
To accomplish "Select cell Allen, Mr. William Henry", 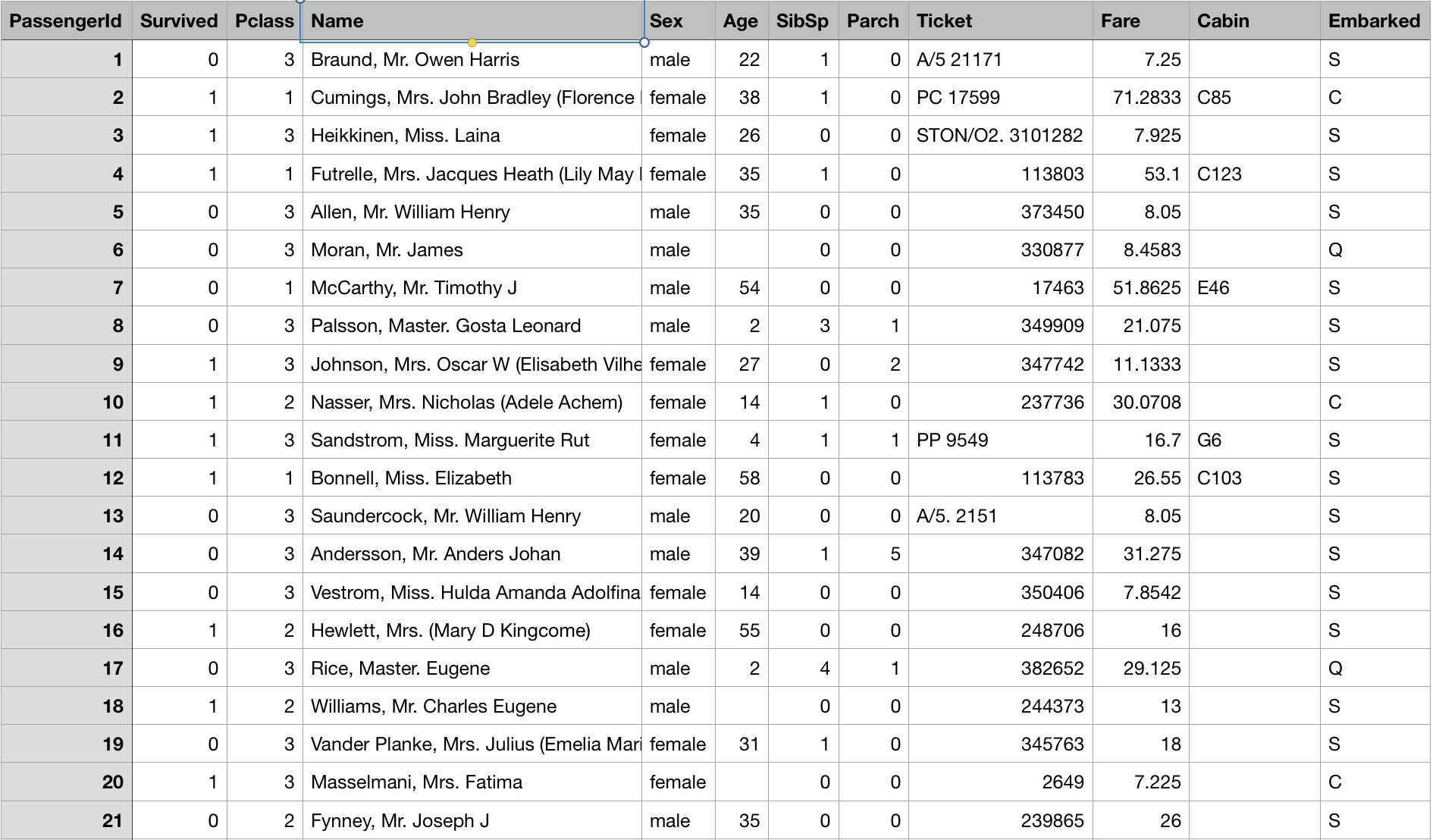I will [472, 212].
